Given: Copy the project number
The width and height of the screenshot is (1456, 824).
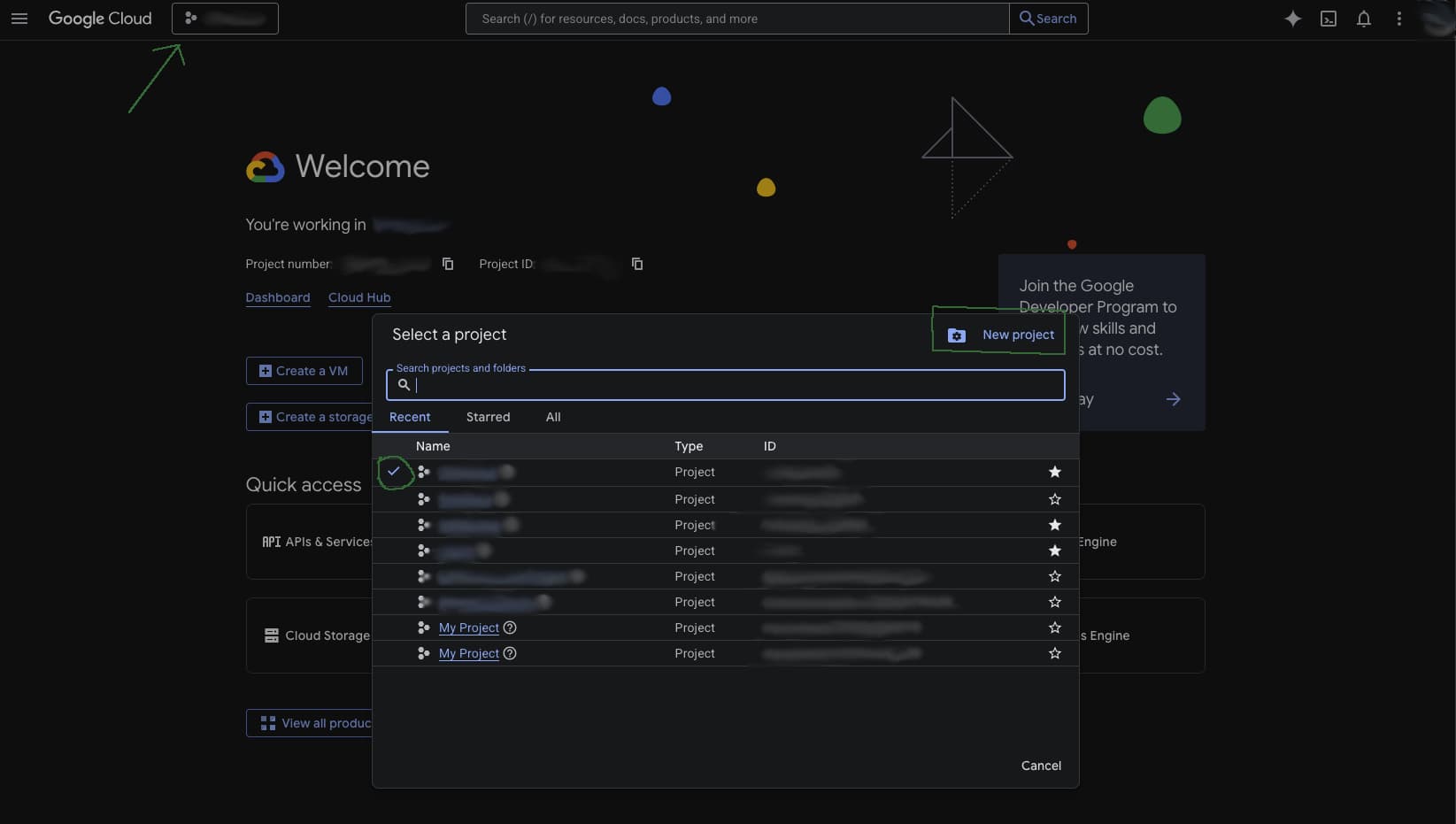Looking at the screenshot, I should point(448,264).
